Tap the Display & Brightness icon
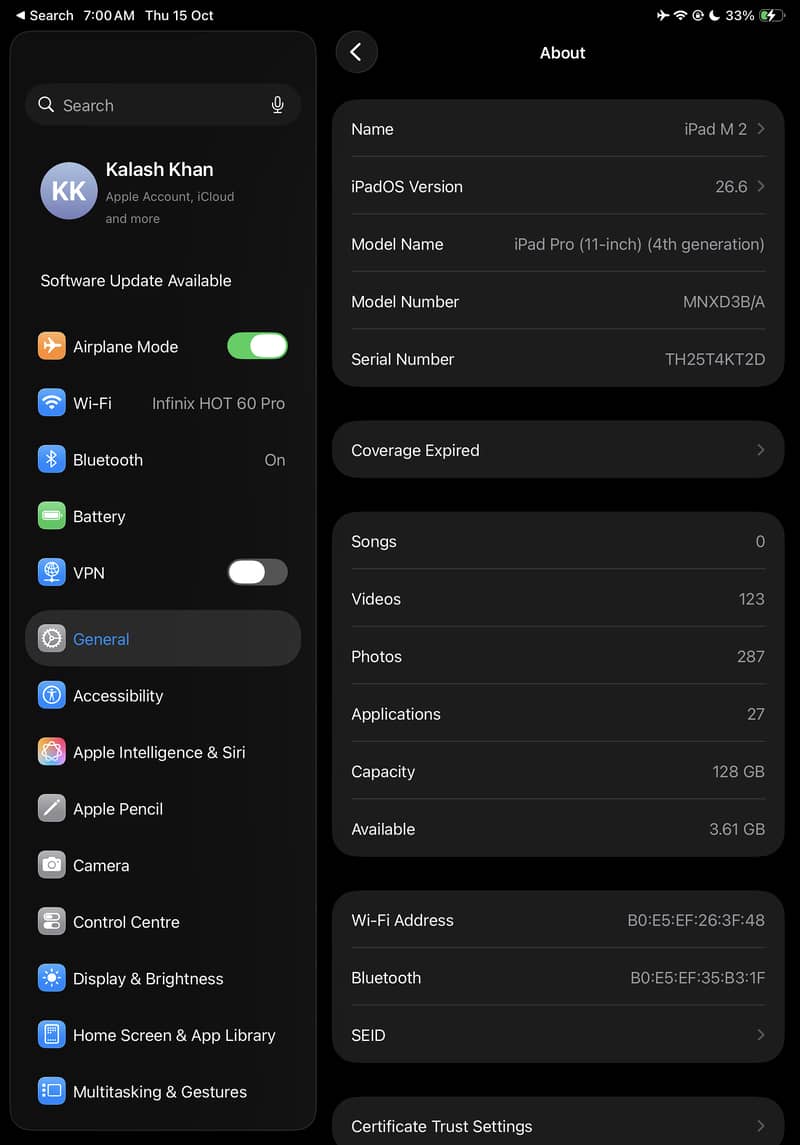This screenshot has height=1145, width=800. (51, 978)
